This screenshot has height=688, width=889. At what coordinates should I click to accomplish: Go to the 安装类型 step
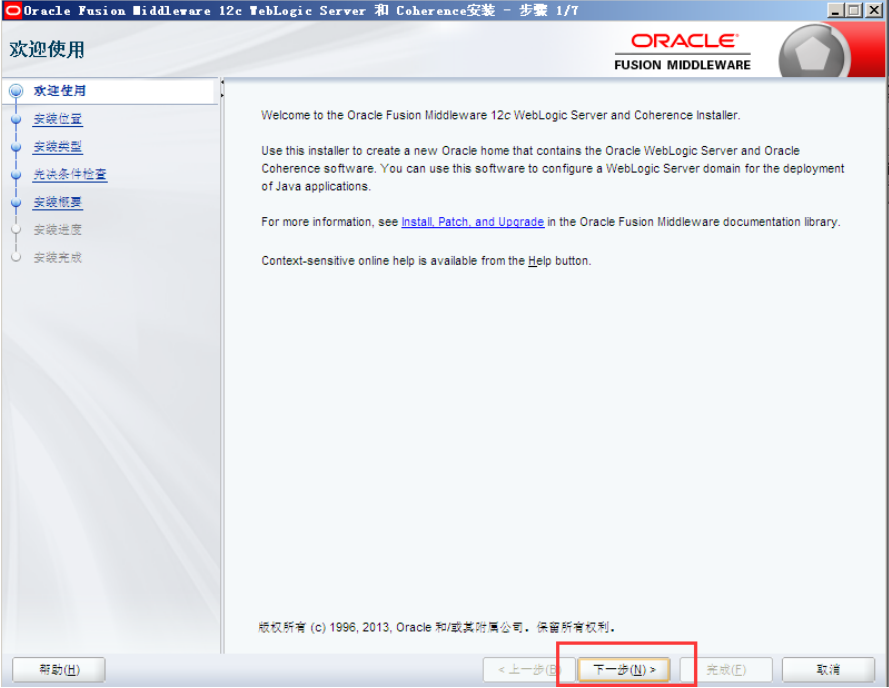click(58, 147)
